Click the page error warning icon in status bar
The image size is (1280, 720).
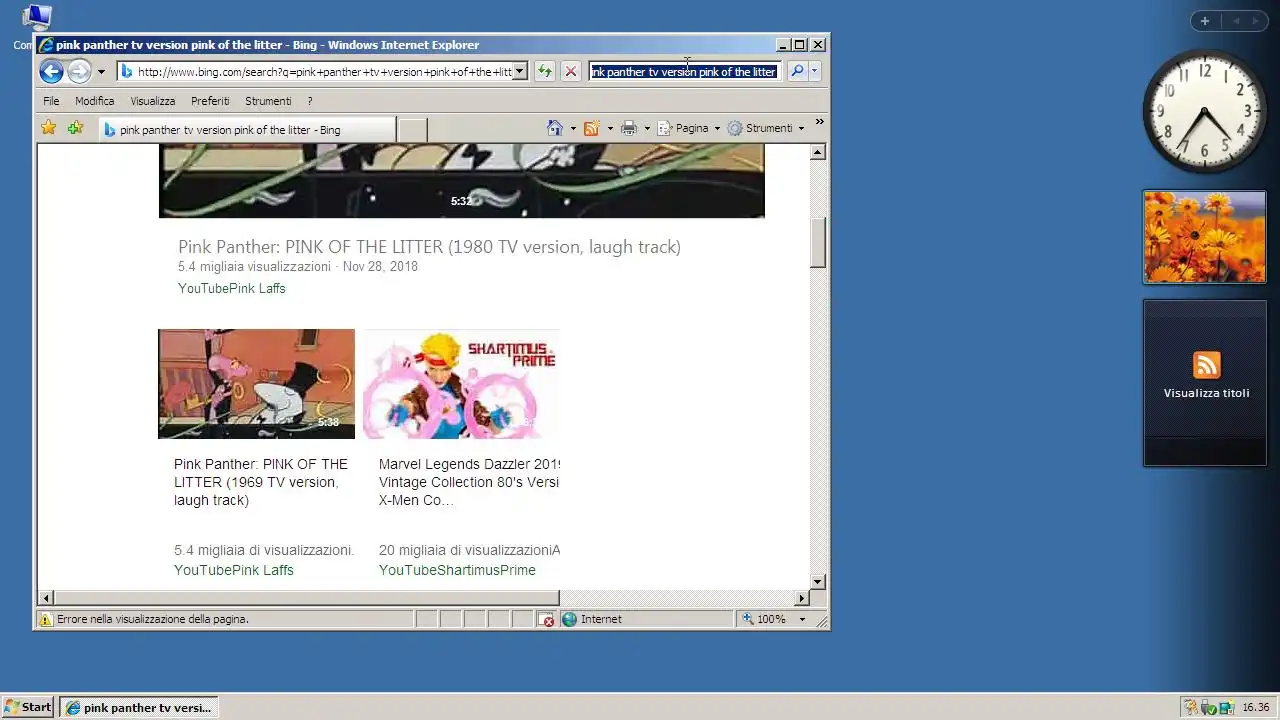45,619
